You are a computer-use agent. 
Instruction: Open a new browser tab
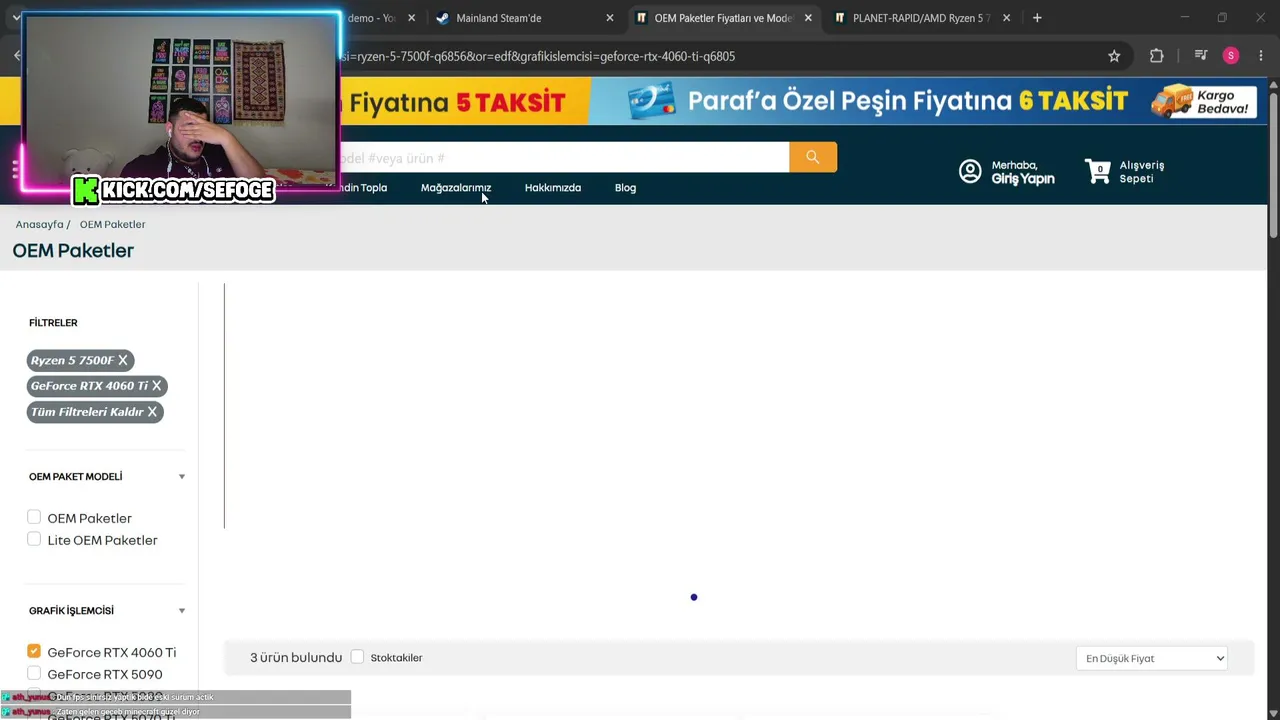coord(1037,18)
